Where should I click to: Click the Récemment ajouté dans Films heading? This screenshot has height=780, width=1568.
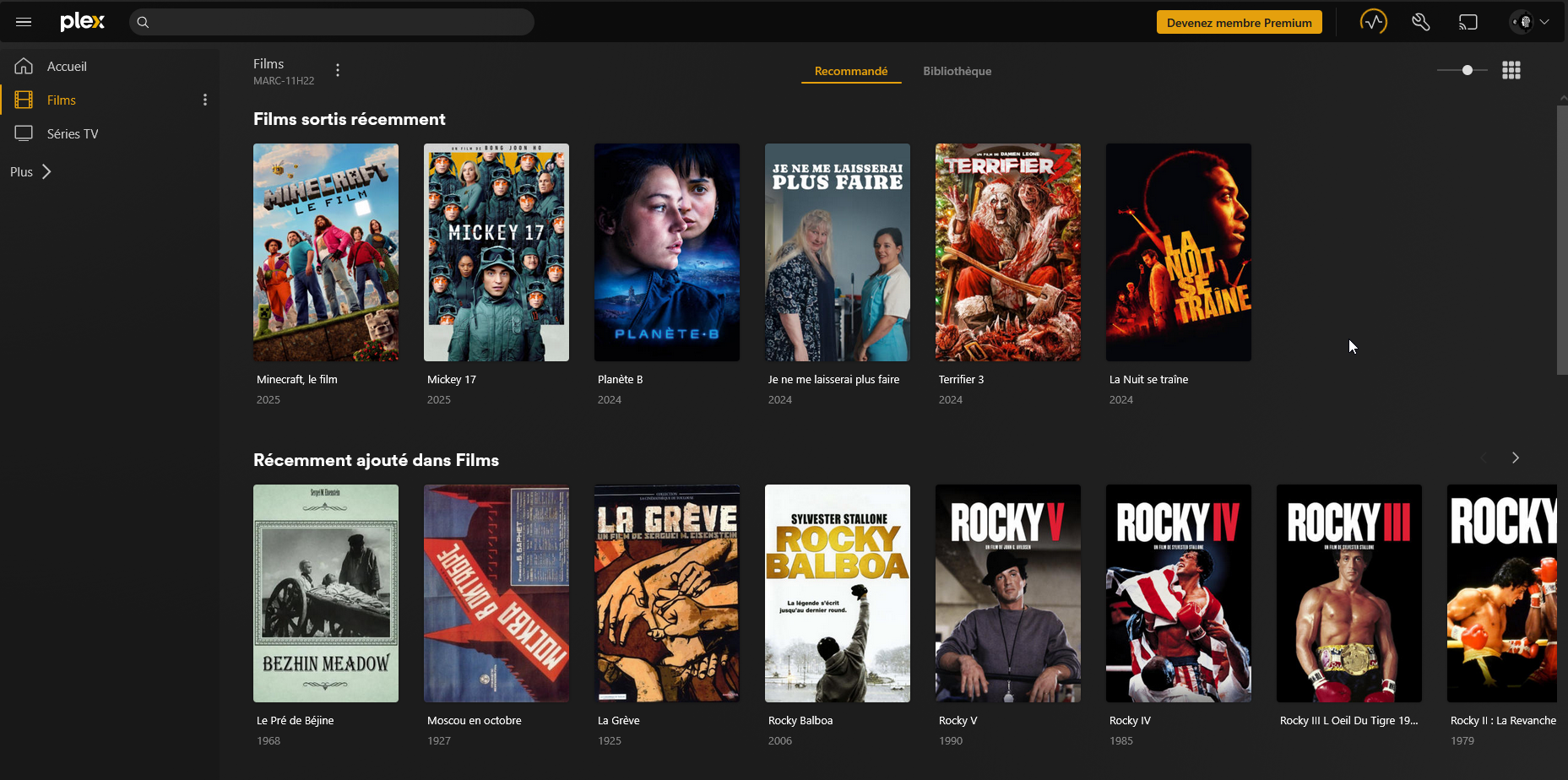(377, 460)
